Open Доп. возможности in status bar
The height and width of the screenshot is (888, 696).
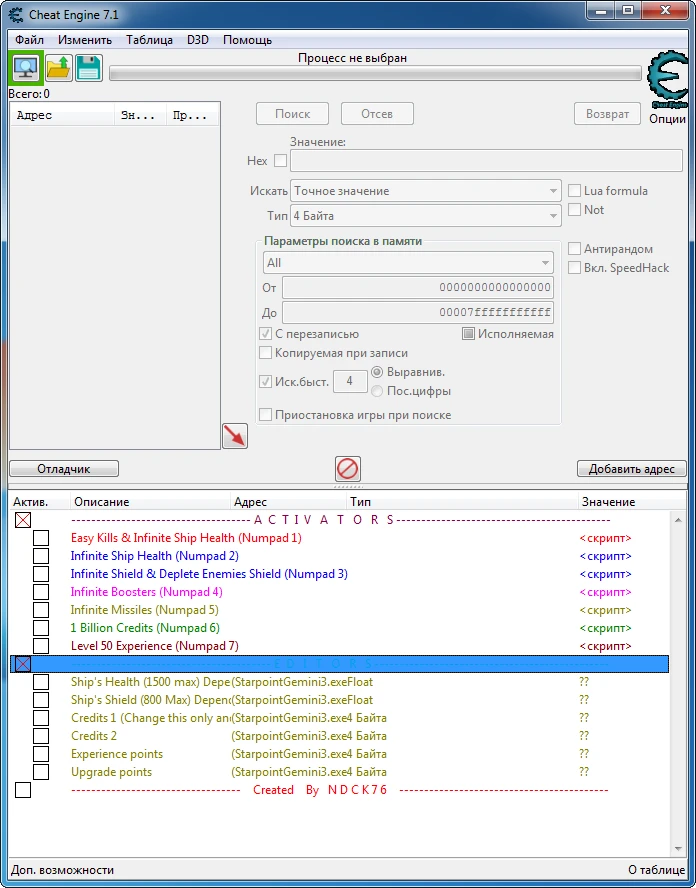point(62,870)
